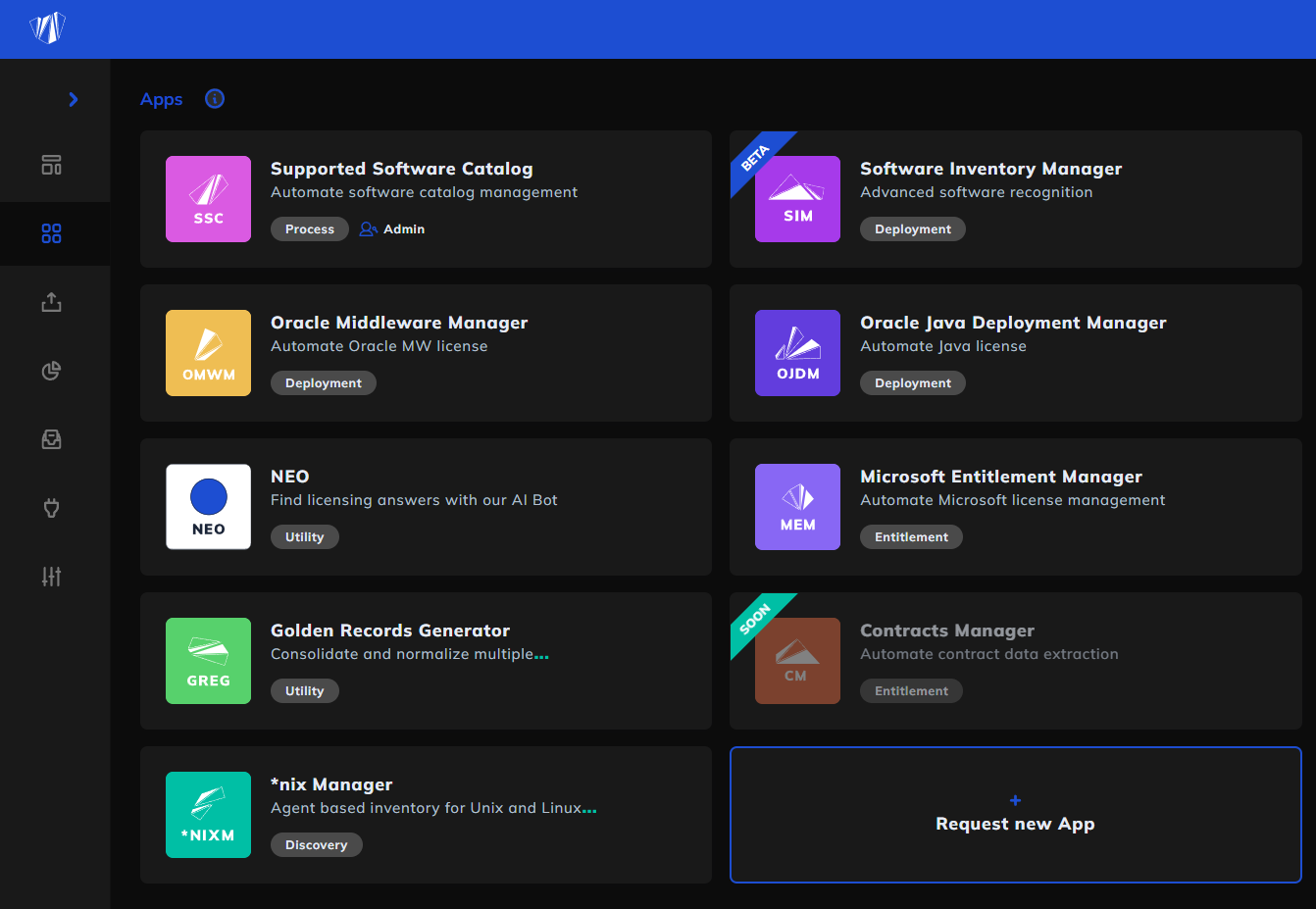Image resolution: width=1316 pixels, height=909 pixels.
Task: Click 'Automate Oracle MW license' description
Action: click(x=380, y=346)
